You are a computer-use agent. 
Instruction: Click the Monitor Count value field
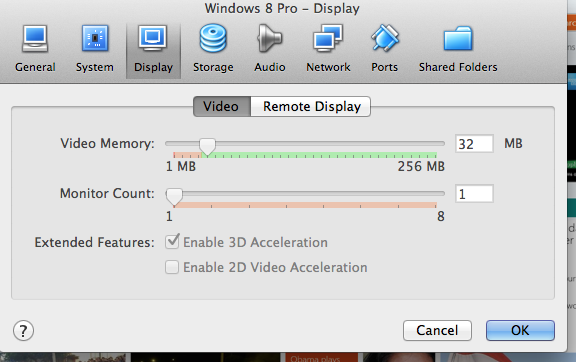pos(474,194)
